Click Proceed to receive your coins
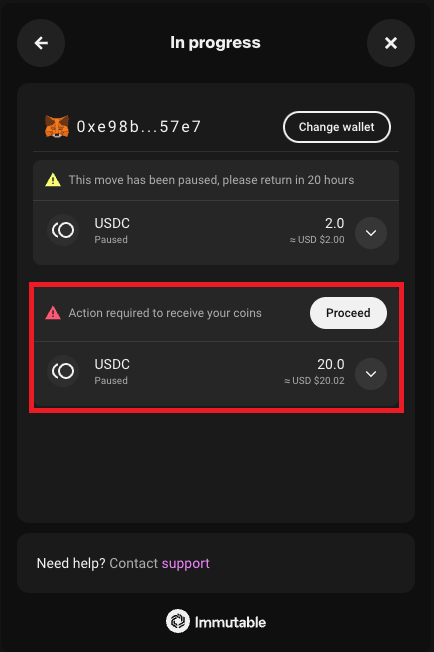 coord(348,313)
